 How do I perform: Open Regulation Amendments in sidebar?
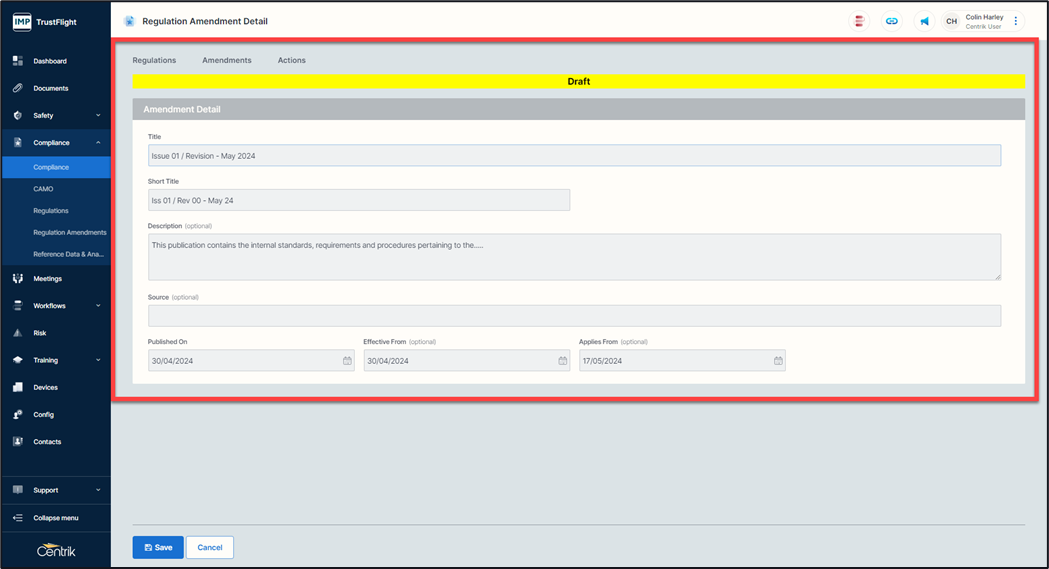point(69,233)
